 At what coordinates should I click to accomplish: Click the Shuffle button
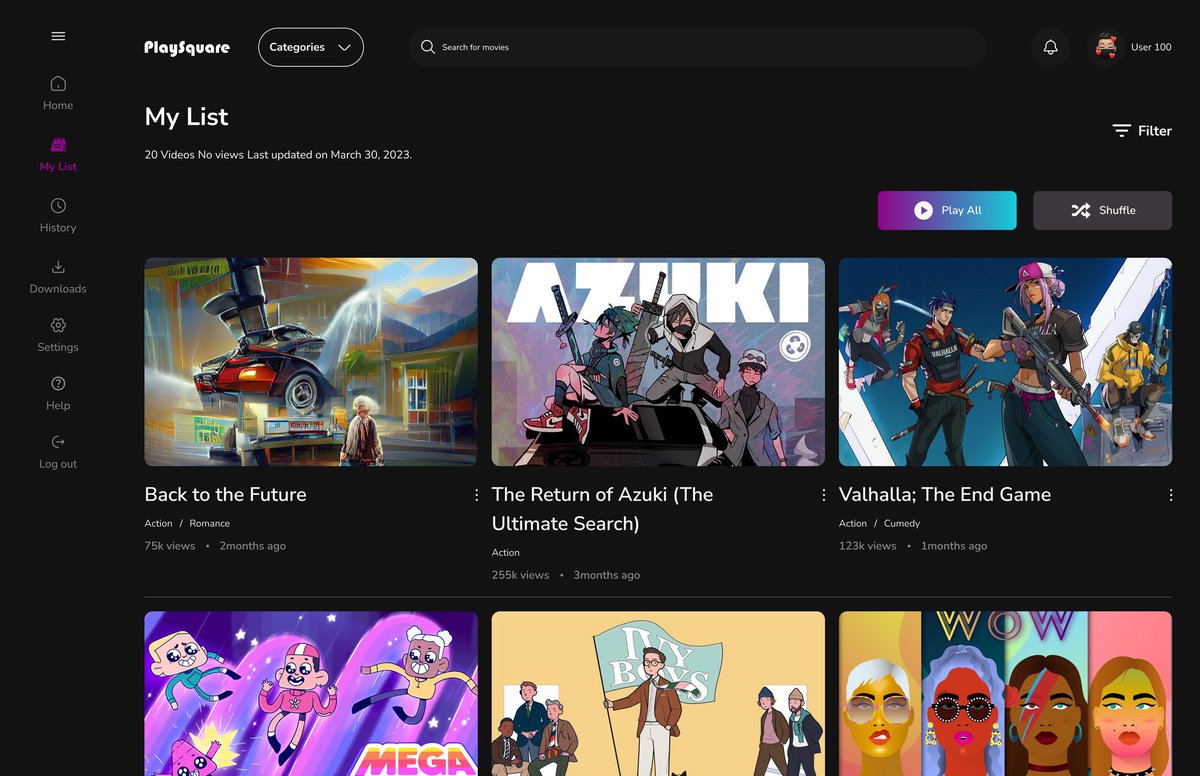coord(1102,210)
